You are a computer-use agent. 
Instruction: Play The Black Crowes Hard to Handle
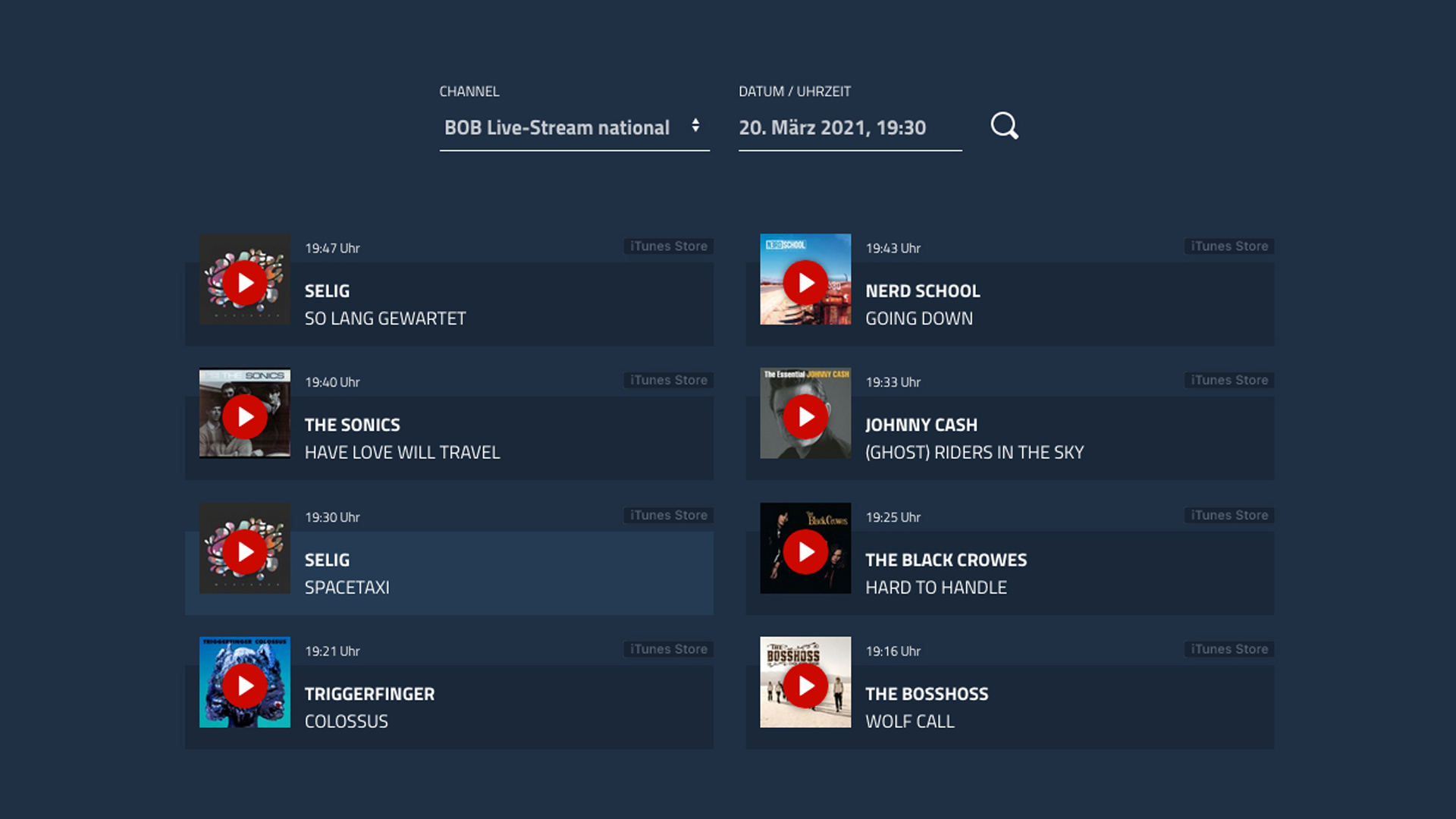(x=805, y=551)
